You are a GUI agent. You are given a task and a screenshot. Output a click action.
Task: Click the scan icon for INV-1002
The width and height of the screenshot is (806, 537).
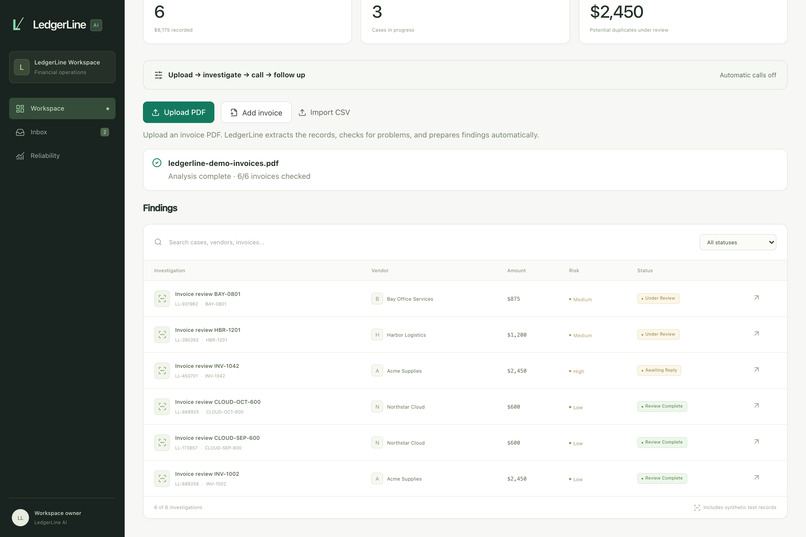pos(162,478)
